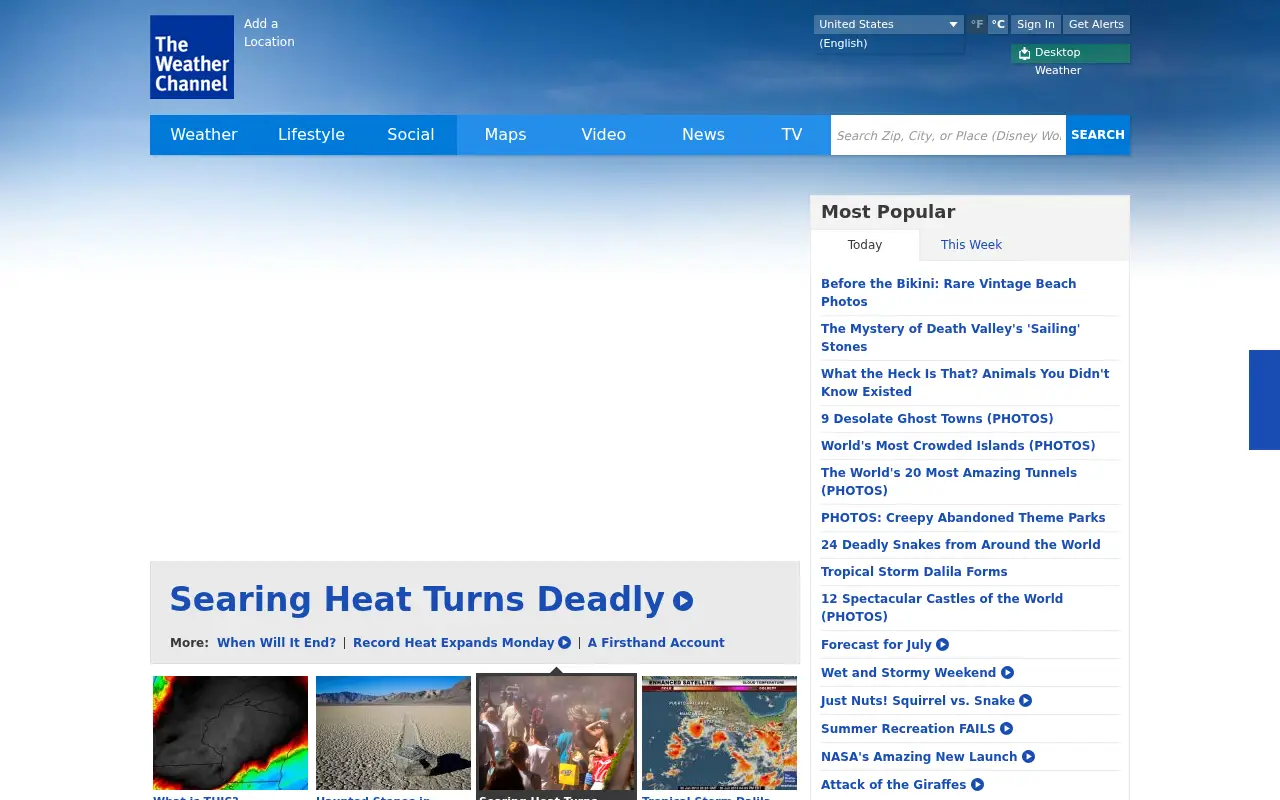Click play icon beside Attack of the Giraffes
The image size is (1280, 800).
click(x=977, y=785)
